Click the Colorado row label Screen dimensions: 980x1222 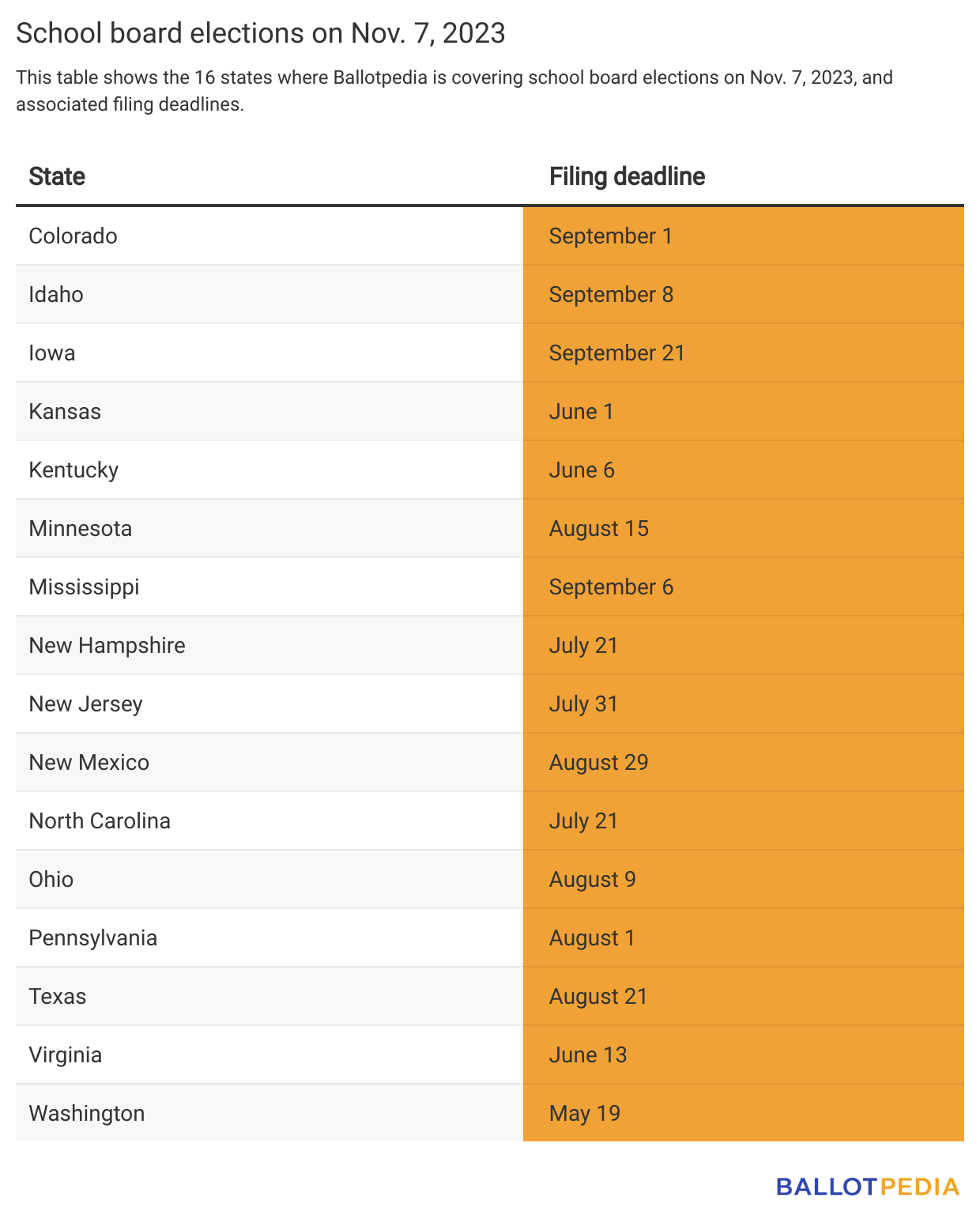pyautogui.click(x=73, y=236)
